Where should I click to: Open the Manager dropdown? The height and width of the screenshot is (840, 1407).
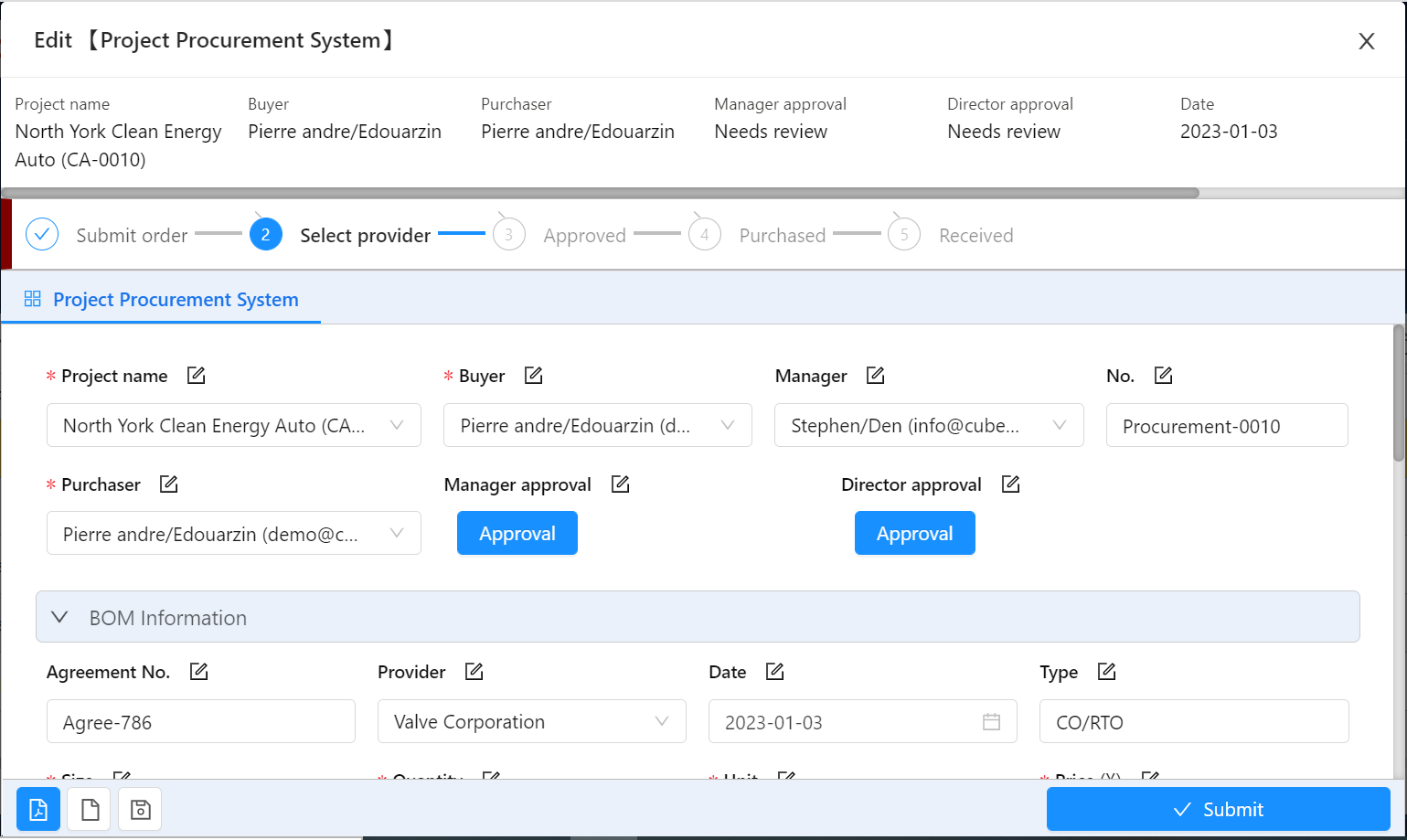929,425
